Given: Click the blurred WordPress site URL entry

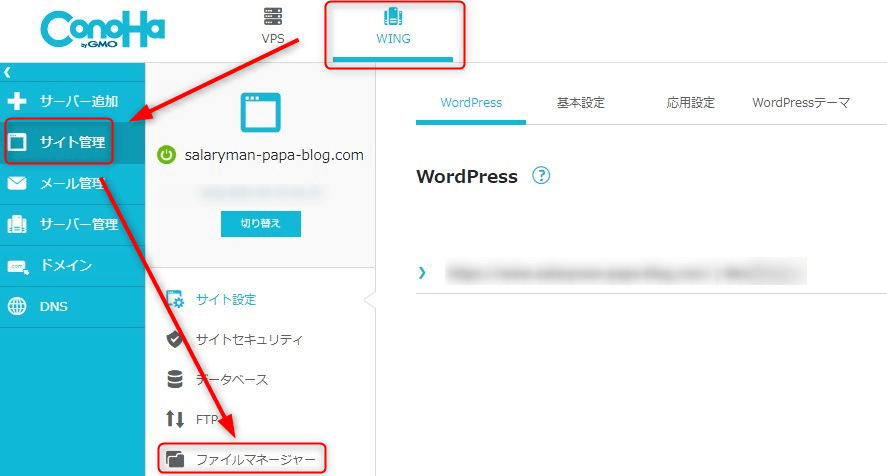Looking at the screenshot, I should (x=626, y=272).
